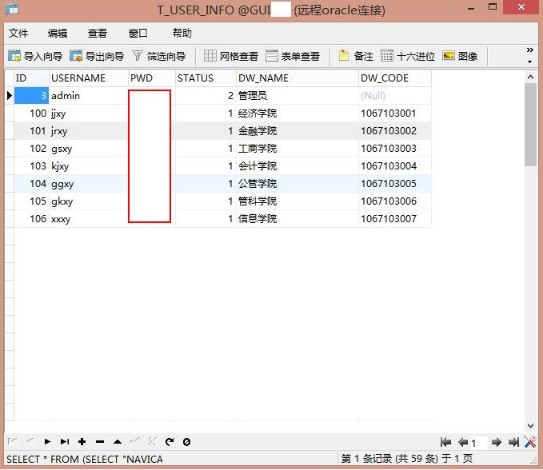Image resolution: width=543 pixels, height=470 pixels.
Task: Click the page number field
Action: [x=479, y=442]
